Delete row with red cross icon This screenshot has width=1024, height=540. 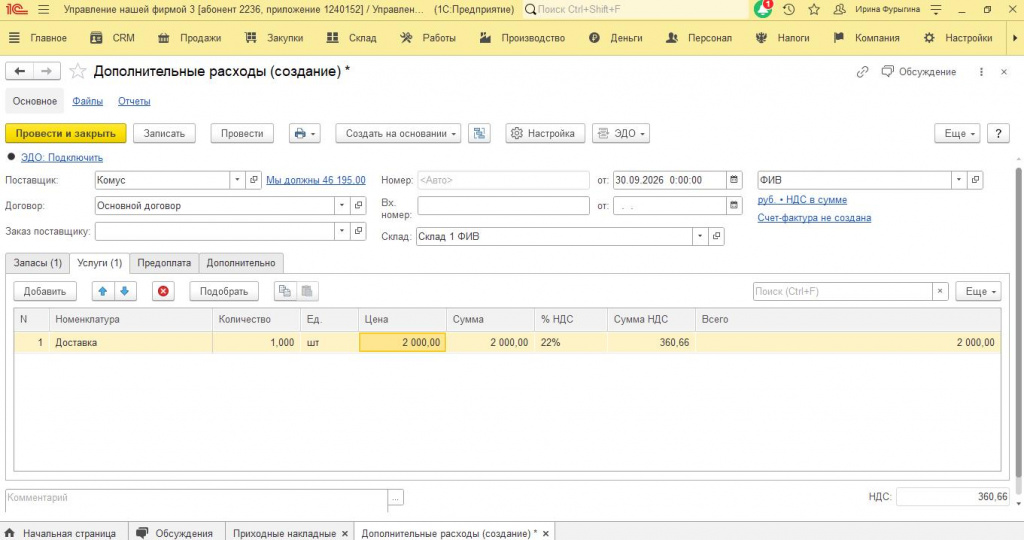163,291
